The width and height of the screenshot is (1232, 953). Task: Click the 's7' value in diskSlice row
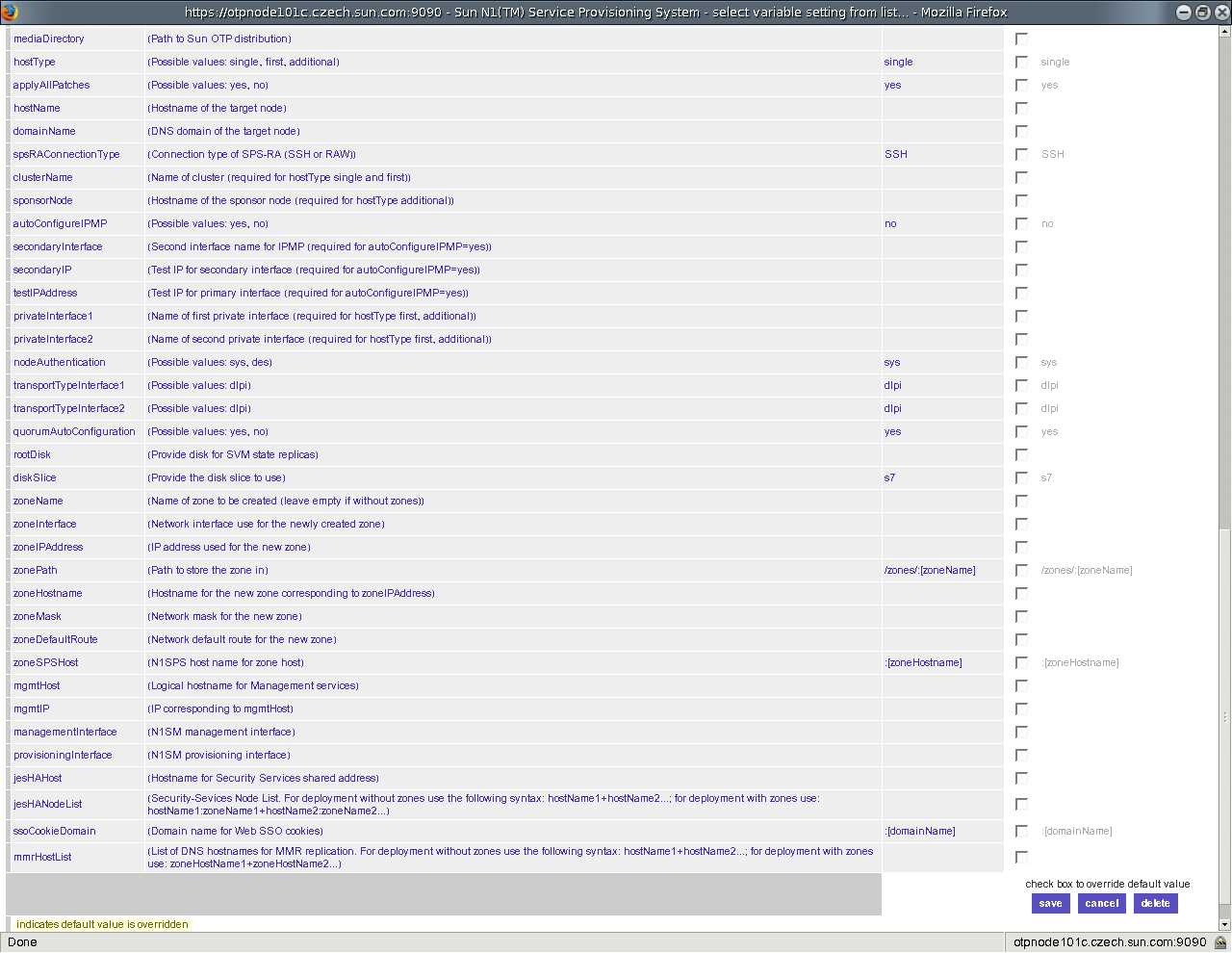coord(889,477)
